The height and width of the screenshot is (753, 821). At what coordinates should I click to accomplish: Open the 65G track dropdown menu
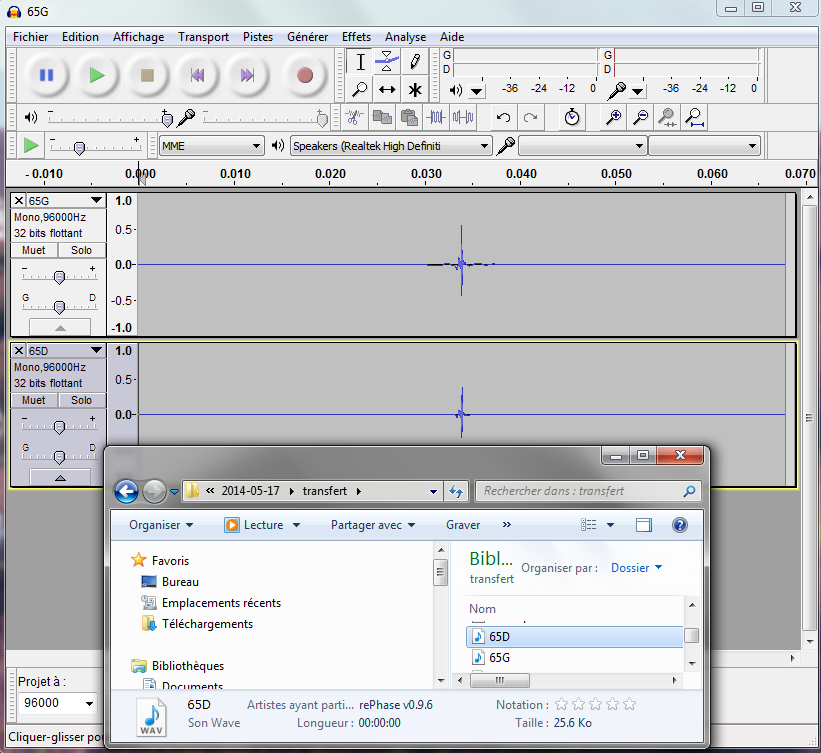click(x=96, y=201)
